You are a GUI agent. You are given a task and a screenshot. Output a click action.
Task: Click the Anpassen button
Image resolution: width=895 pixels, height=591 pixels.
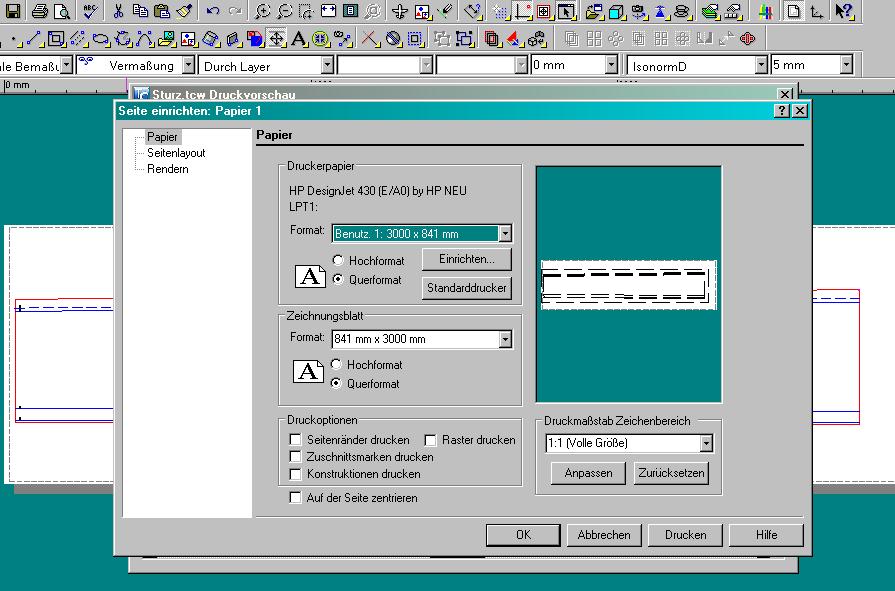coord(588,473)
